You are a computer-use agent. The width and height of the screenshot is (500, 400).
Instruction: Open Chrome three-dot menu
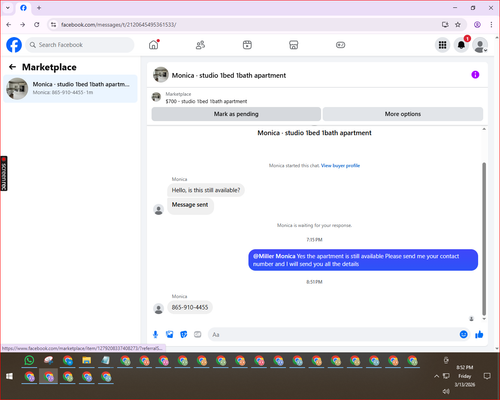click(x=491, y=24)
